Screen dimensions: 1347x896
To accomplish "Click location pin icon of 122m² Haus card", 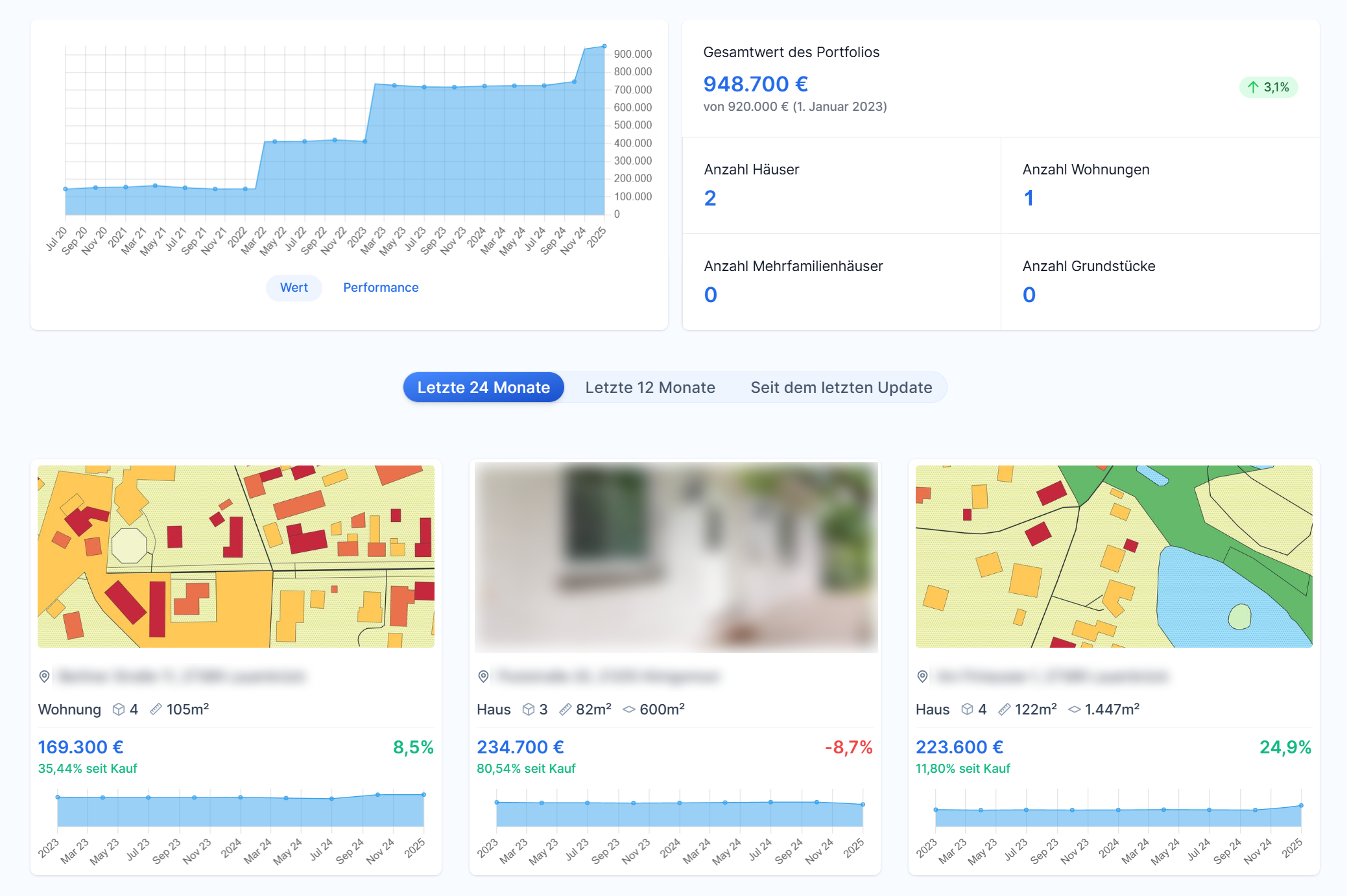I will click(922, 676).
